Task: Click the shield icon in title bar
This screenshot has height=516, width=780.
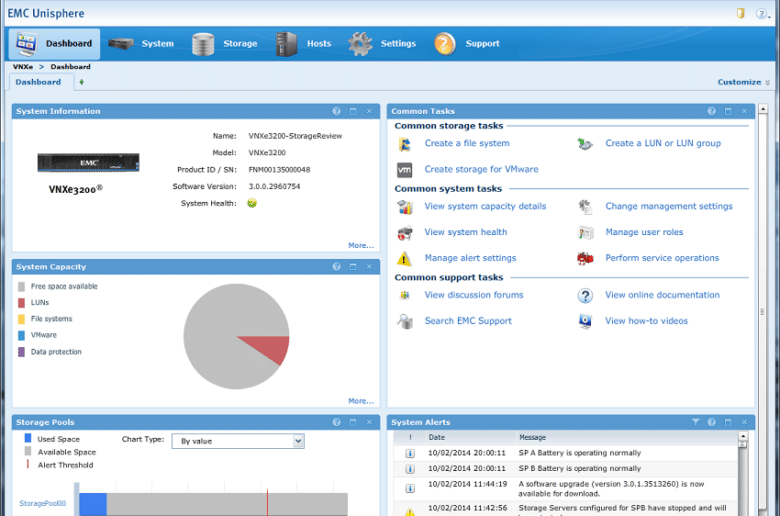Action: [741, 13]
